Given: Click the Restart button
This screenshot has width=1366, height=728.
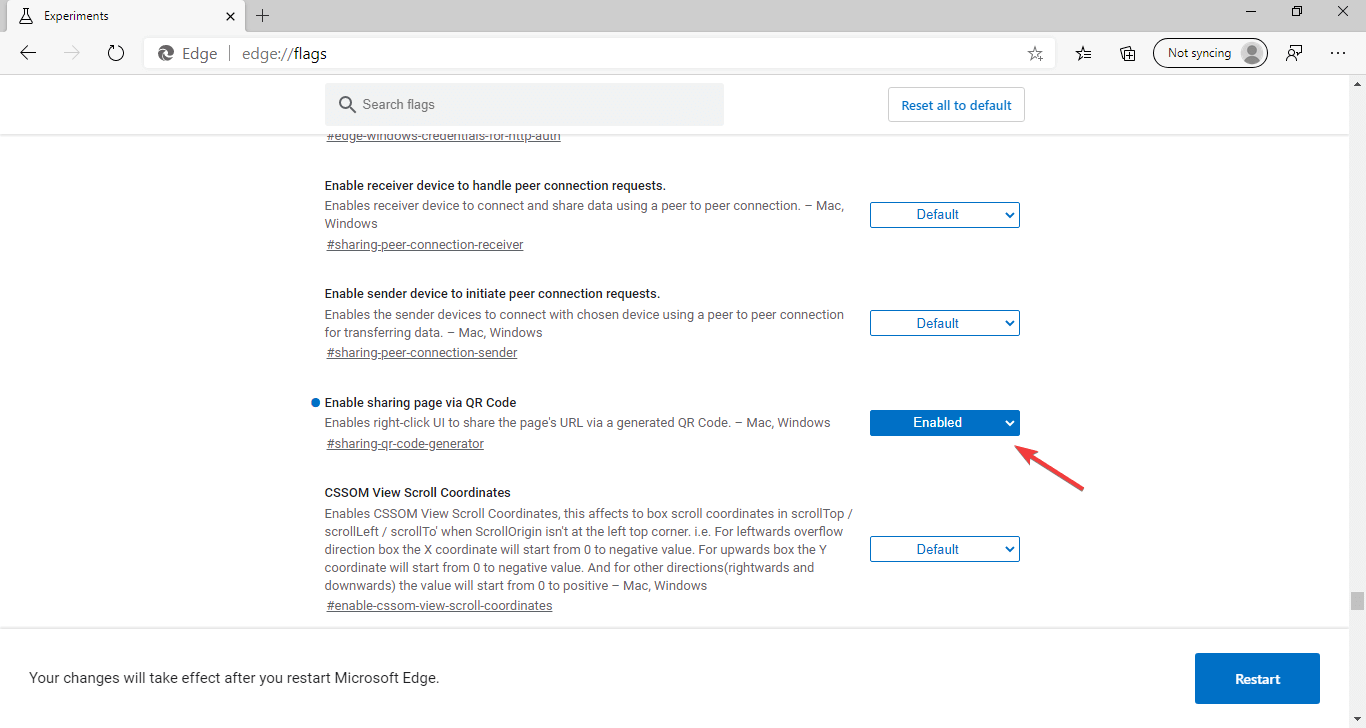Looking at the screenshot, I should [1257, 678].
